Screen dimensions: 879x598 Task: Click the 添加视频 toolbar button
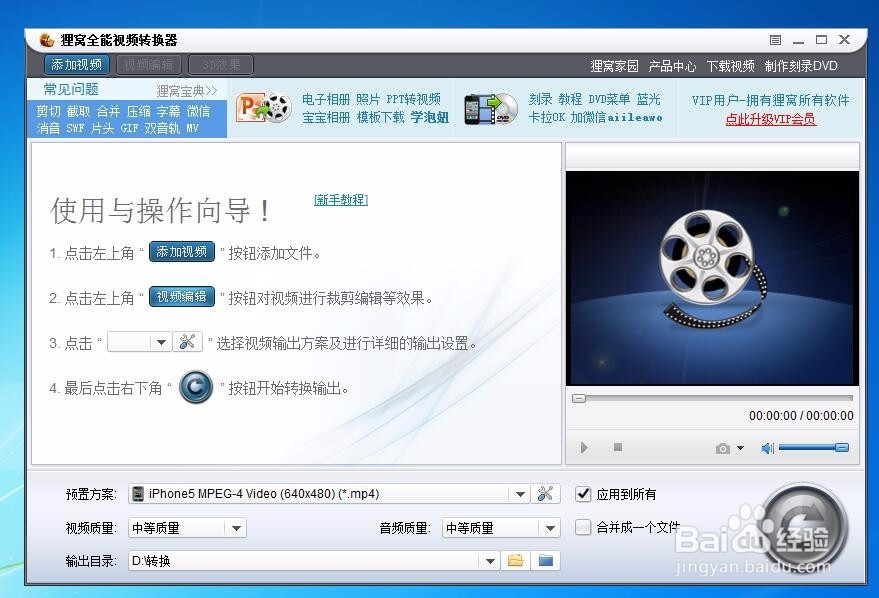[x=76, y=64]
